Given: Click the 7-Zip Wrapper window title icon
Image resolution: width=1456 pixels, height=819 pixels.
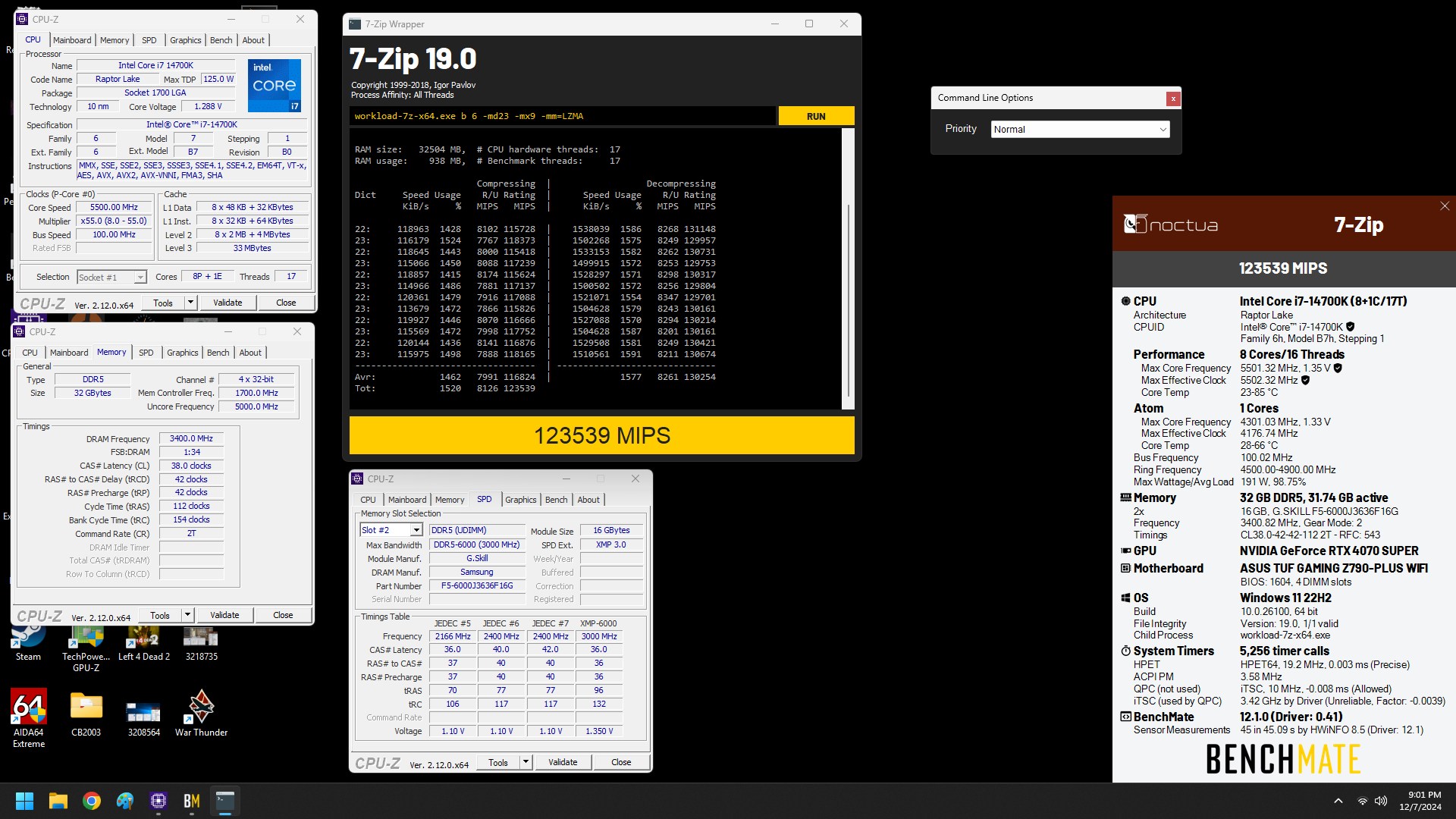Looking at the screenshot, I should click(x=355, y=24).
